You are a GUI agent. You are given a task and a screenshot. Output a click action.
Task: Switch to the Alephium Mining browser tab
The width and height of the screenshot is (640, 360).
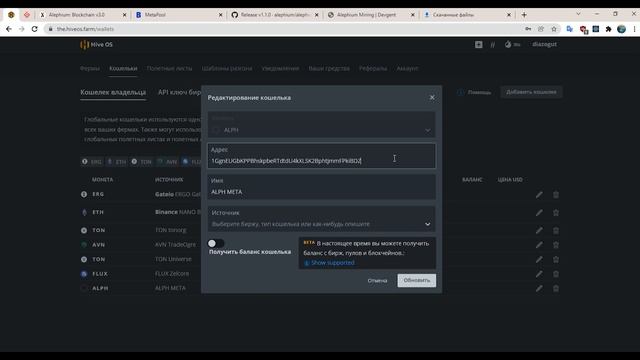point(371,15)
